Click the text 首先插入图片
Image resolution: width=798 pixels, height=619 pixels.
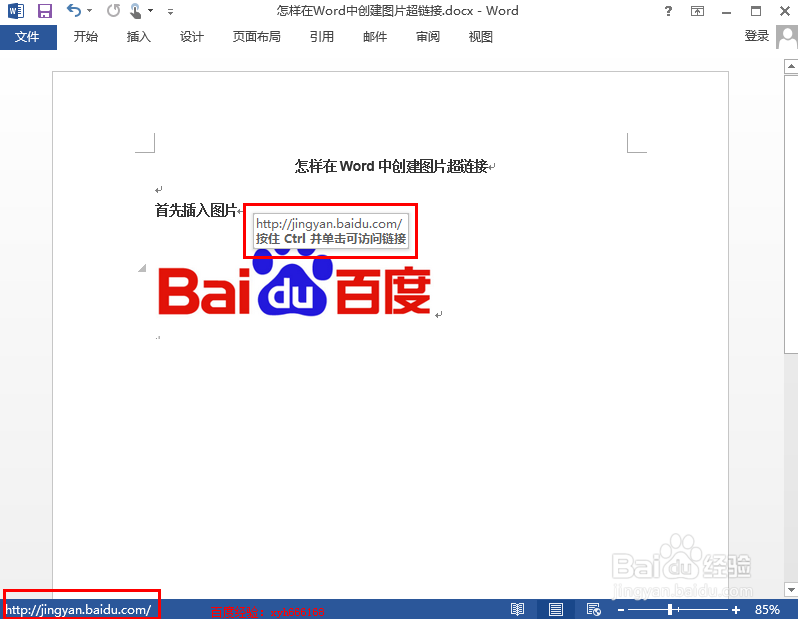196,210
